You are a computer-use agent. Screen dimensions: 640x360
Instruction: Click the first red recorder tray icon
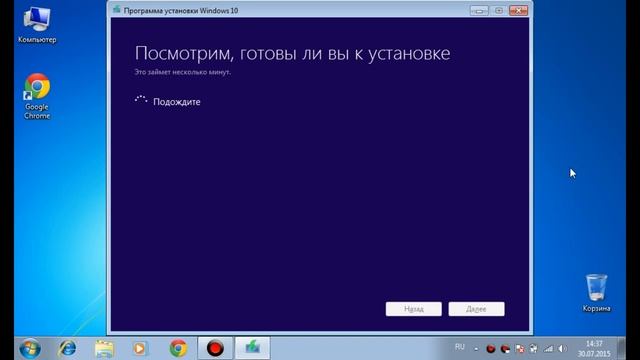tap(491, 349)
